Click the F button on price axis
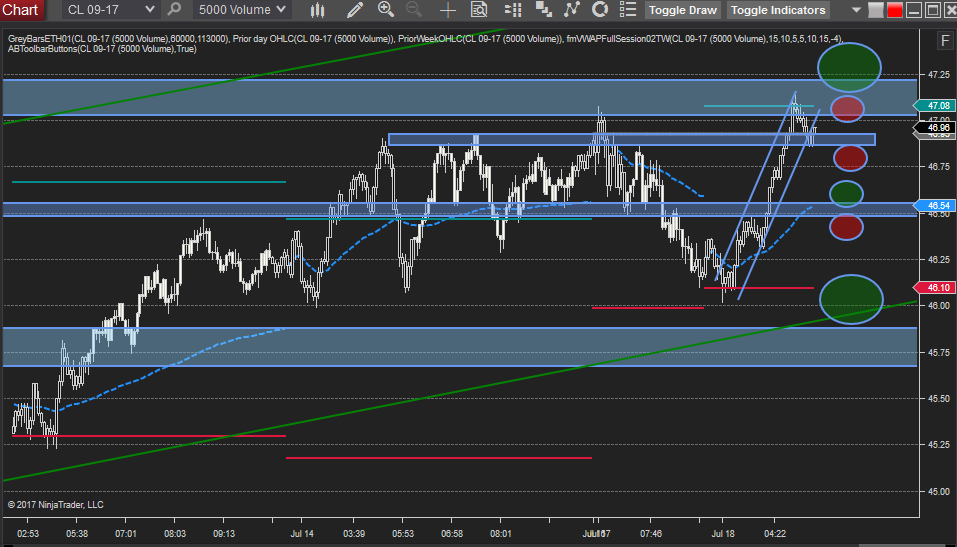The image size is (957, 547). (945, 41)
